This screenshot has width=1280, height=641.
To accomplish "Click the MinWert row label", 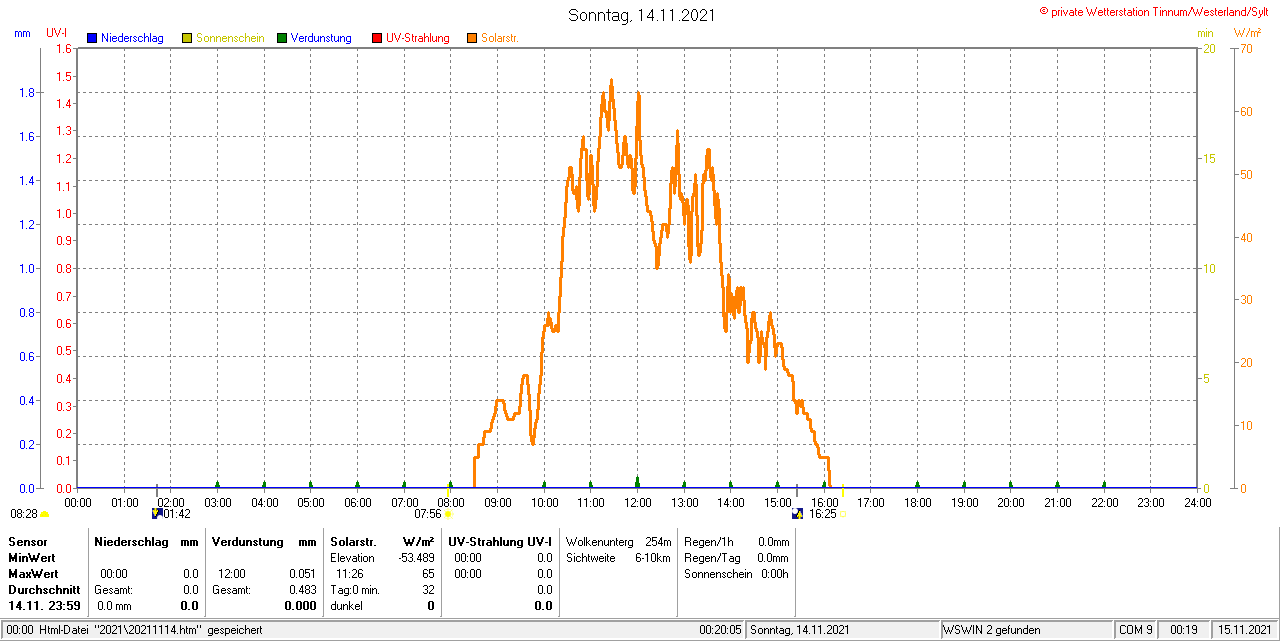I will tap(31, 557).
